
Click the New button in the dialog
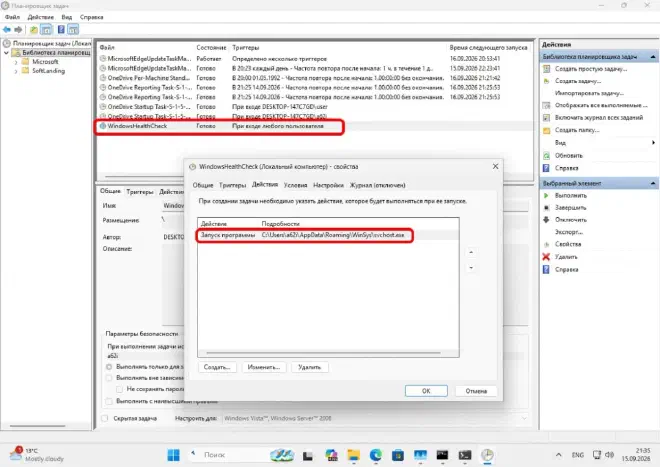(x=217, y=367)
